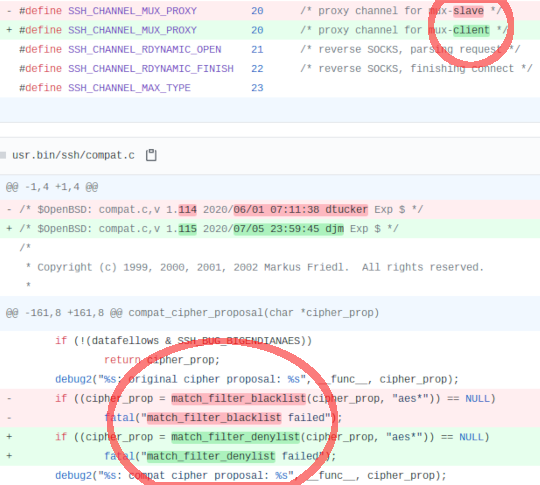The image size is (540, 485).
Task: Click the plus marker on the added SSH_CHANNEL_MUX_PROXY line
Action: point(9,30)
